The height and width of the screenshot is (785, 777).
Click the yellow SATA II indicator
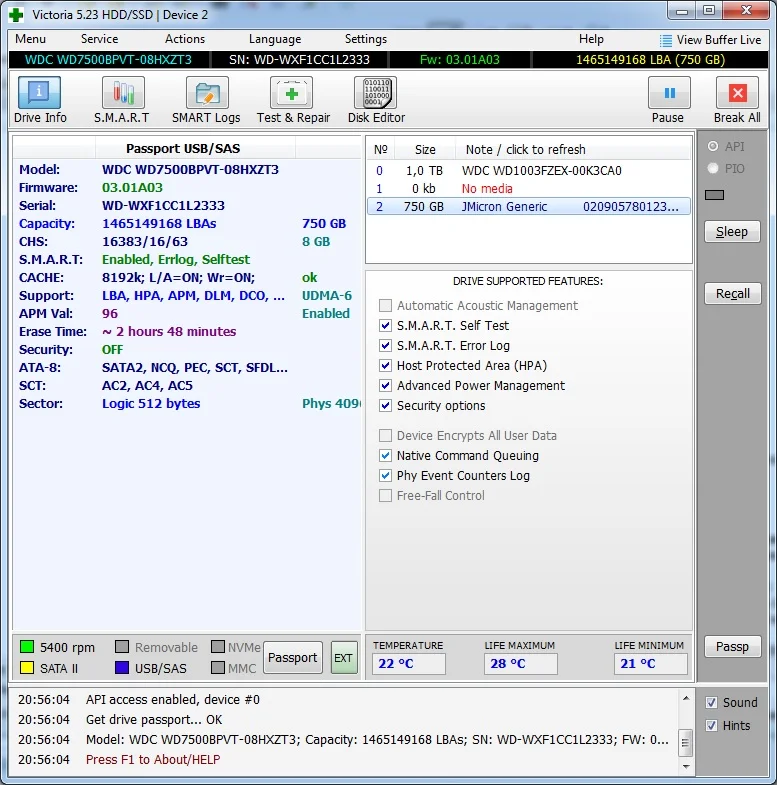pyautogui.click(x=27, y=668)
